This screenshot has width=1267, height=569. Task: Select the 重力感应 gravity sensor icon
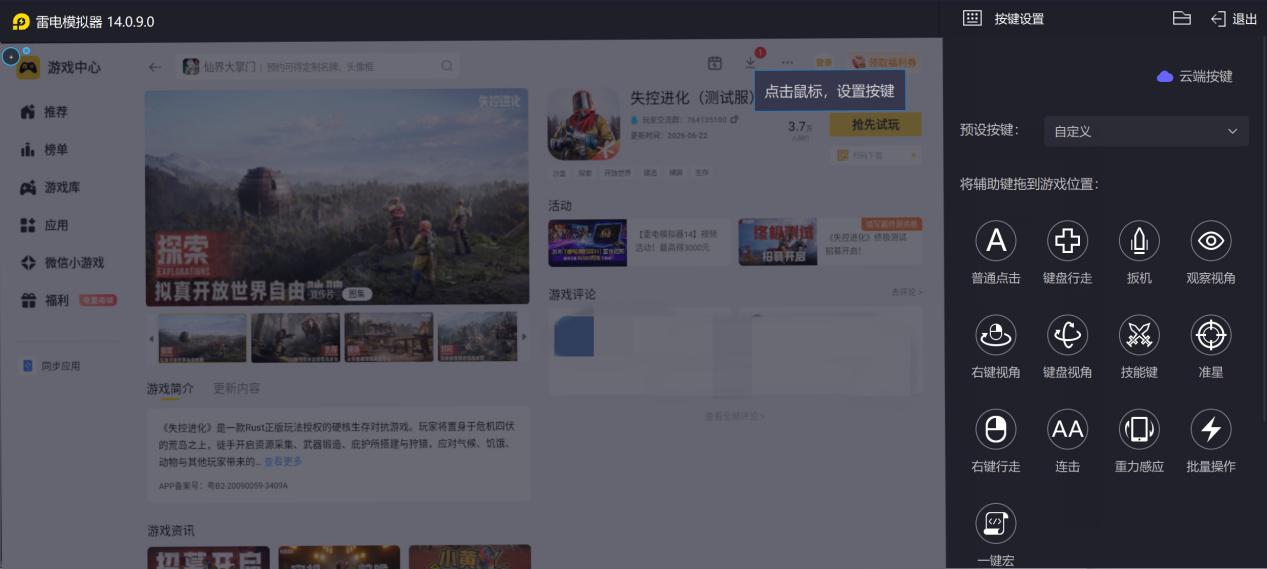point(1139,429)
